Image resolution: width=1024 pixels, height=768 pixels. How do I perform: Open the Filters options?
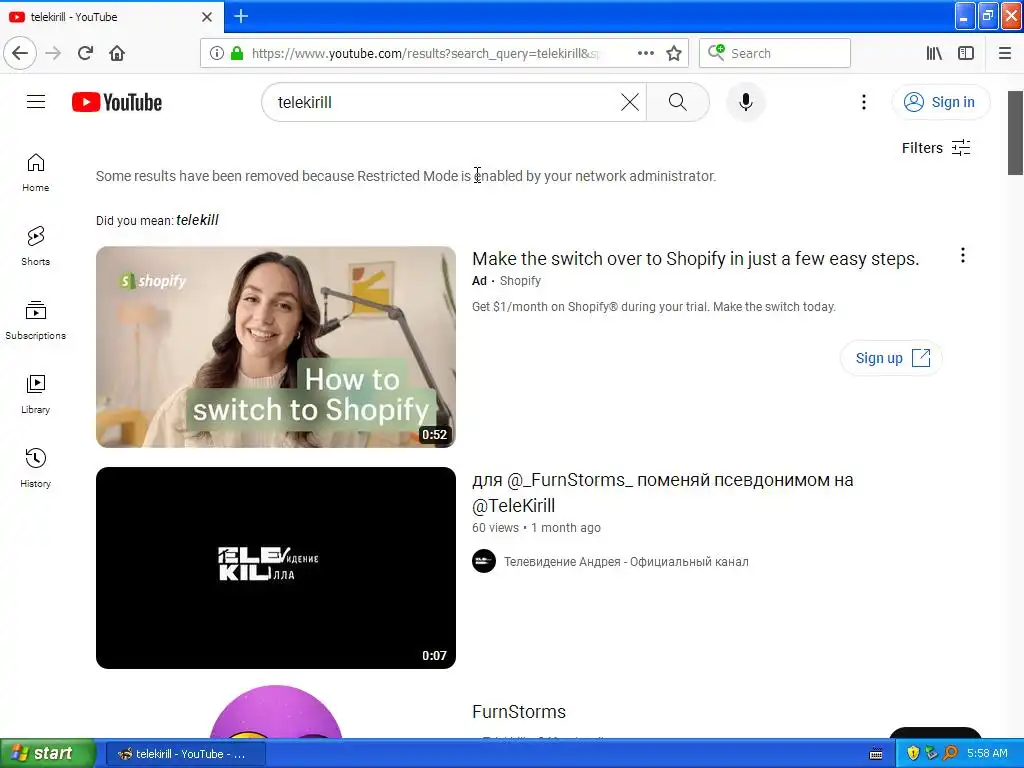pos(936,148)
